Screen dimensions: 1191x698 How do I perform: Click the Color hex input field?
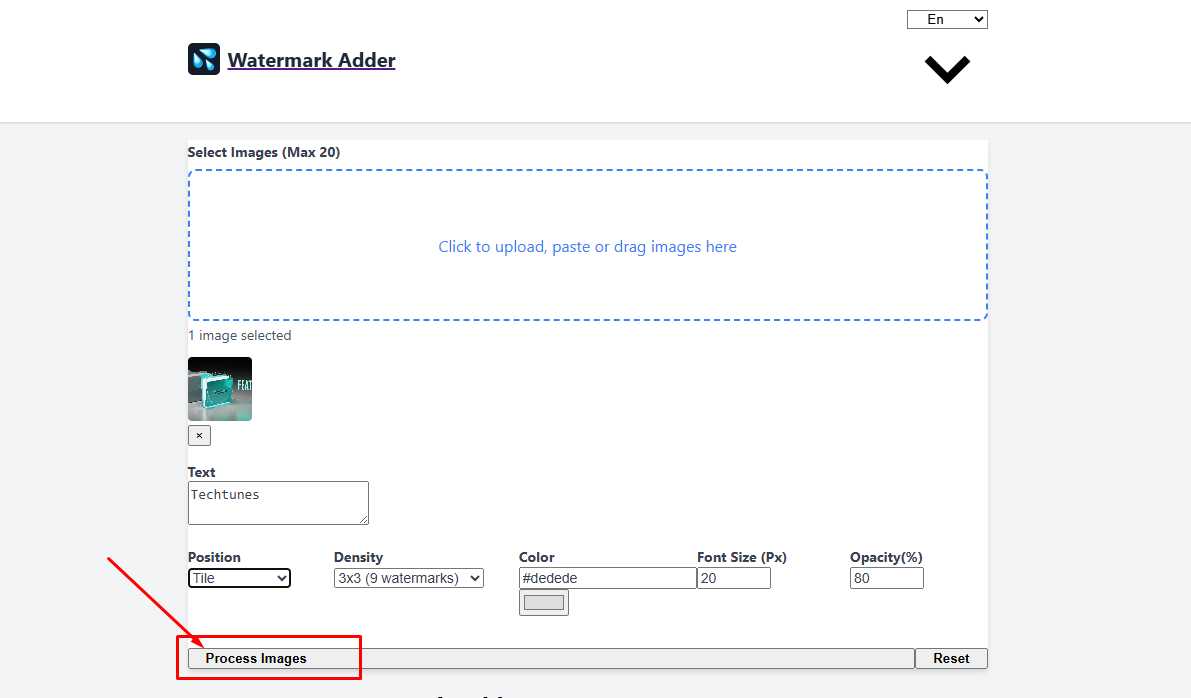pos(608,578)
